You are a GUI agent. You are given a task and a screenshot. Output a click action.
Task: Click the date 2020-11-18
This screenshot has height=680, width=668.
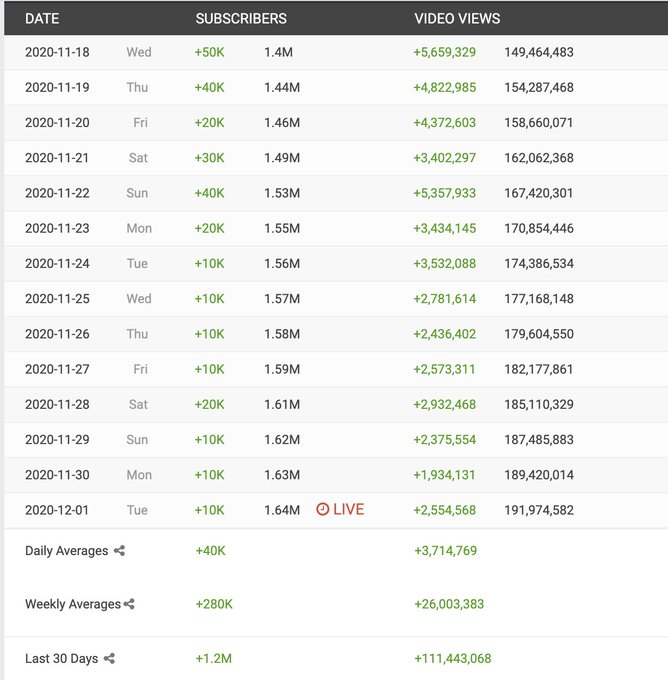point(57,52)
